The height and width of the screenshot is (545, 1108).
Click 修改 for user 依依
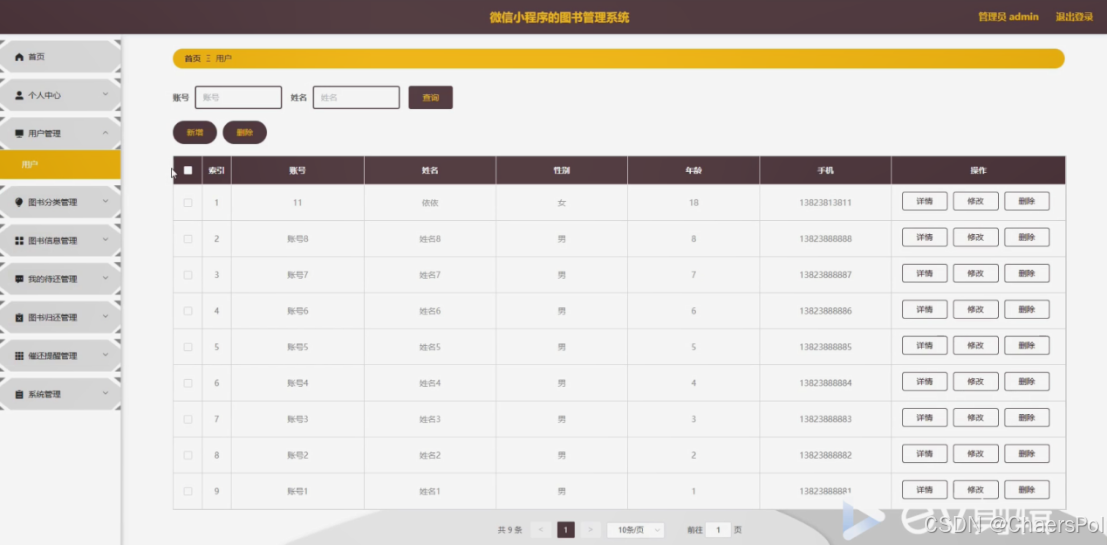point(975,201)
